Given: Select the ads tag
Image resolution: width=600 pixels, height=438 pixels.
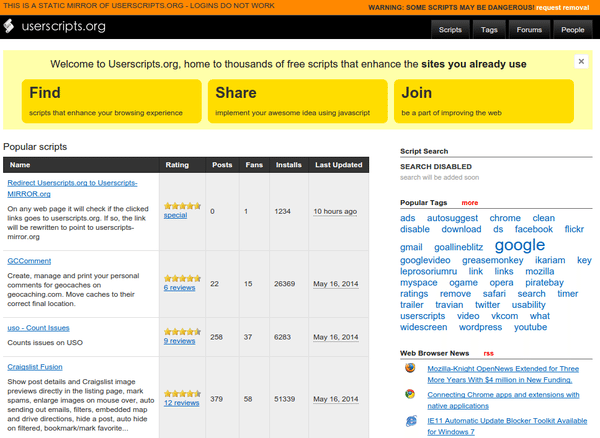Looking at the screenshot, I should point(408,218).
